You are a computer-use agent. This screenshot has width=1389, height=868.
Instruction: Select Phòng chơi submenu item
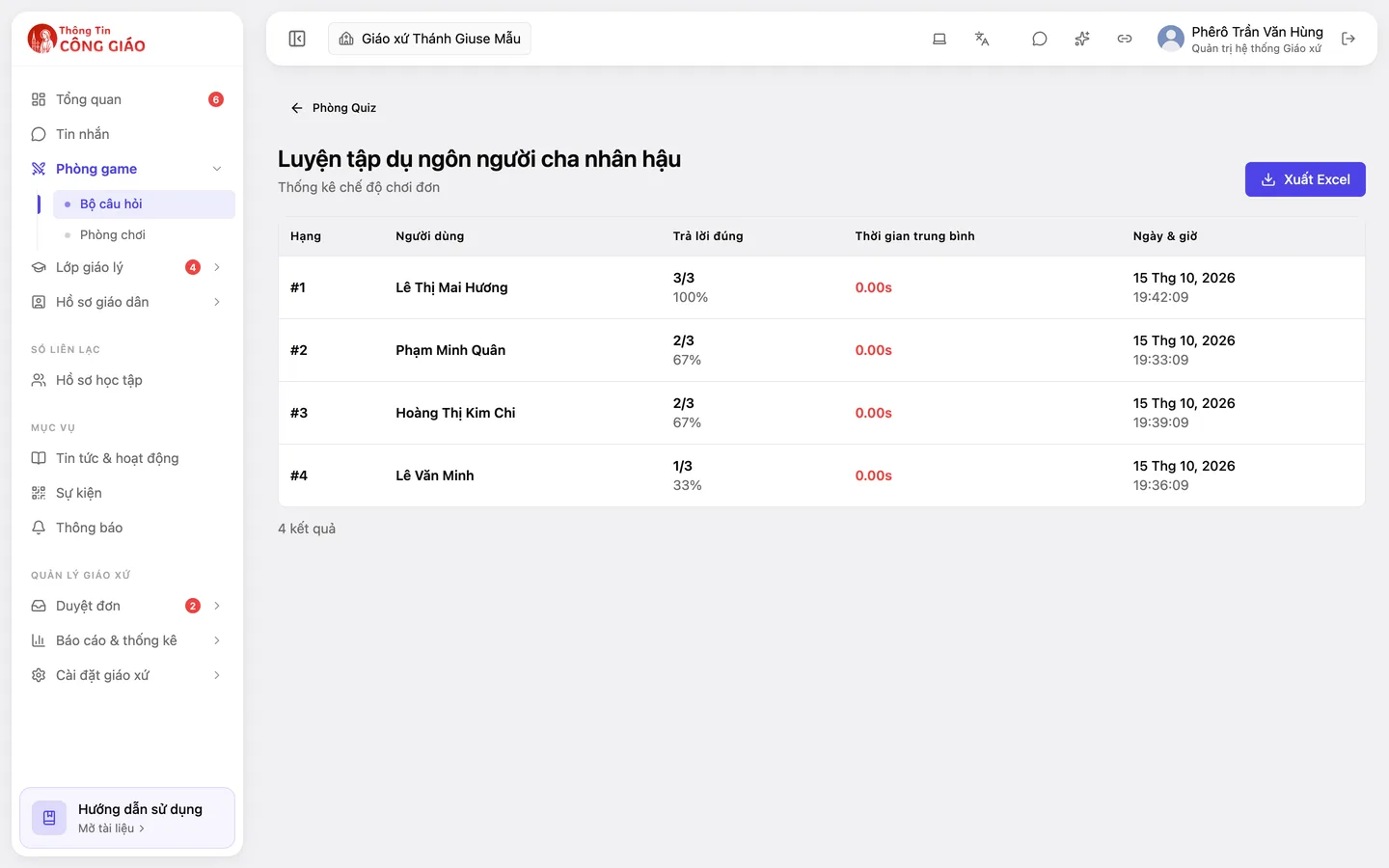click(x=144, y=234)
